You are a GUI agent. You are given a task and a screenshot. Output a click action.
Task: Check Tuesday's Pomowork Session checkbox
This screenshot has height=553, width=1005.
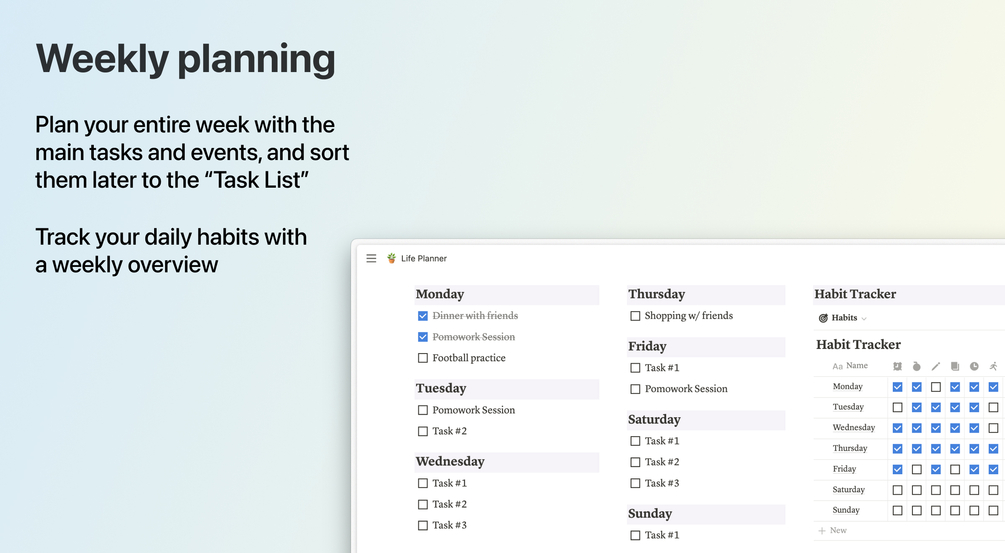point(423,410)
